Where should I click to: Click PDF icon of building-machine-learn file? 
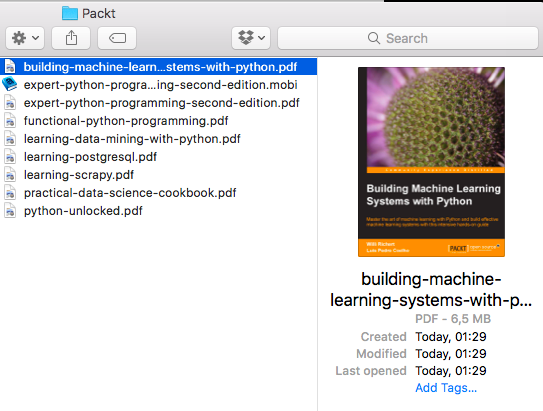click(x=10, y=67)
